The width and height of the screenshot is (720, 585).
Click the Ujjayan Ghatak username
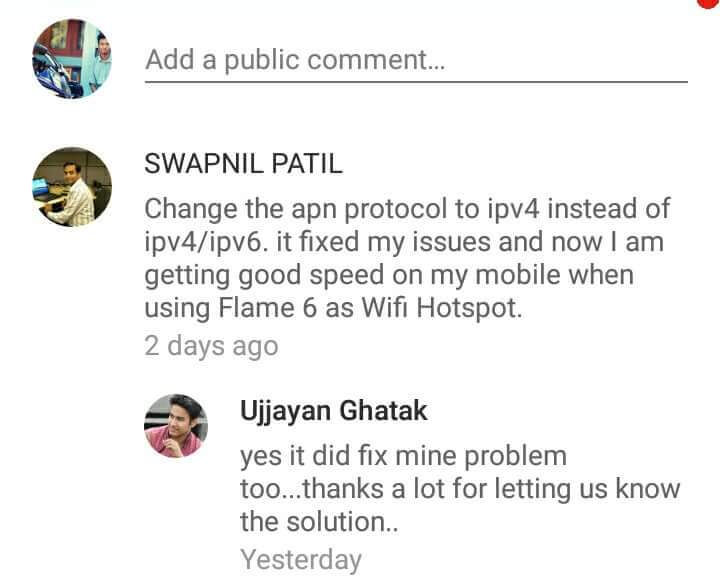(x=334, y=411)
